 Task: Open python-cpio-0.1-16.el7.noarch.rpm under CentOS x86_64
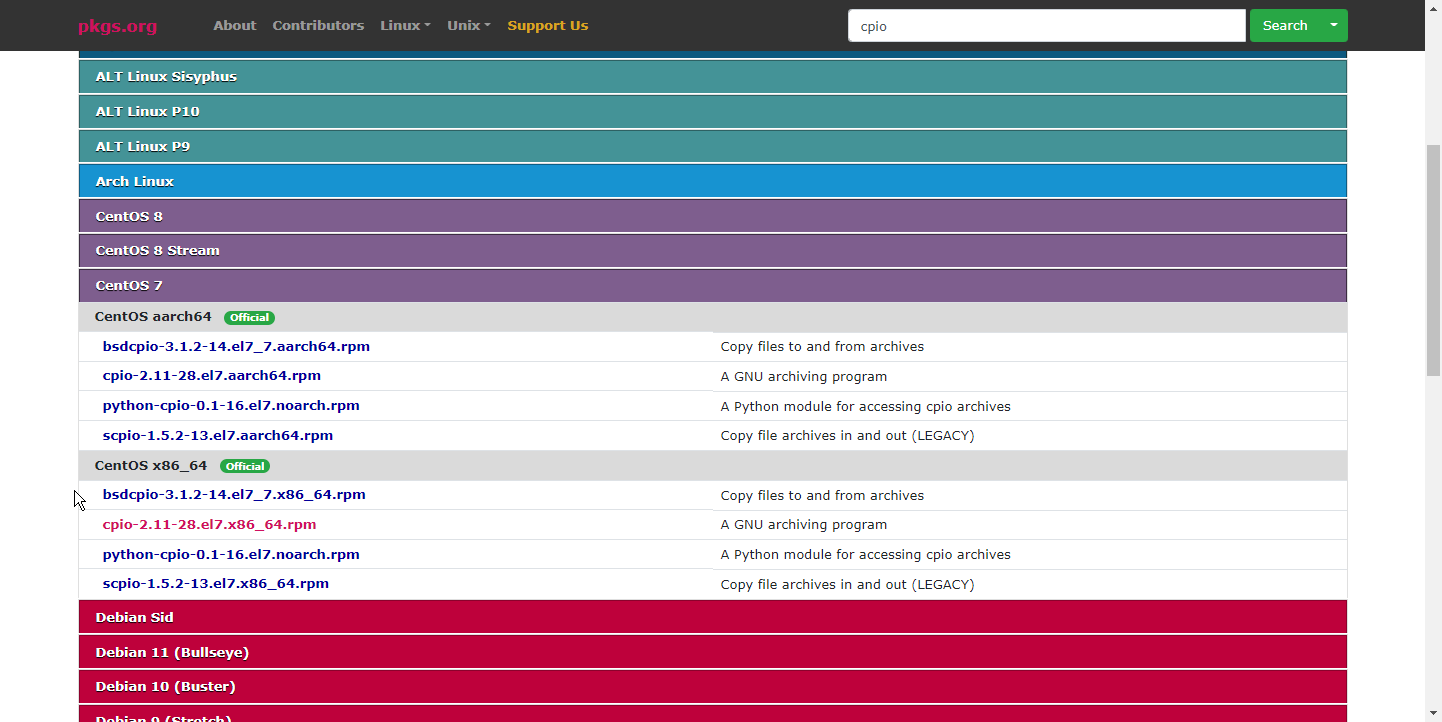pyautogui.click(x=231, y=555)
